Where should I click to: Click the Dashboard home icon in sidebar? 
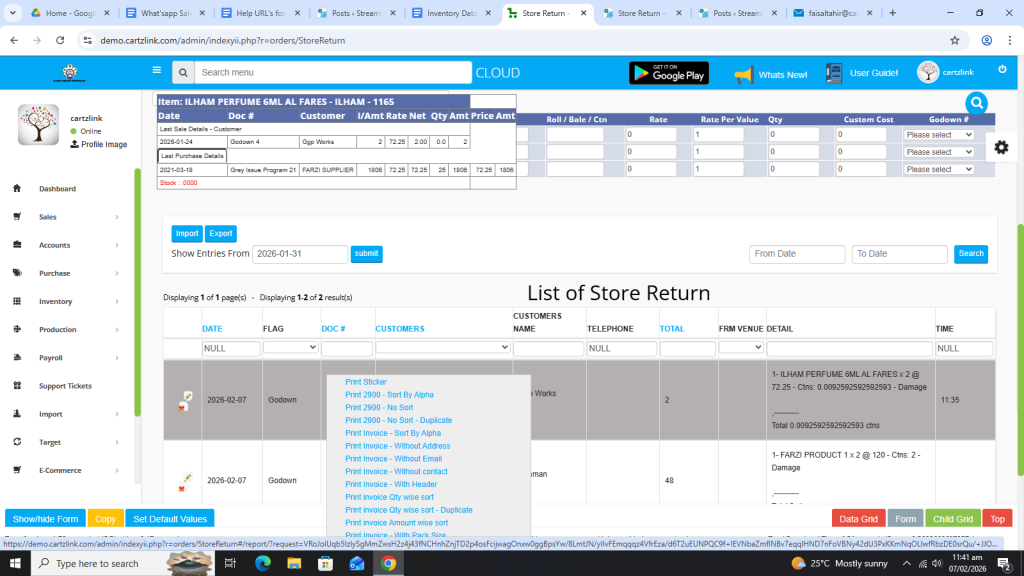pos(17,189)
